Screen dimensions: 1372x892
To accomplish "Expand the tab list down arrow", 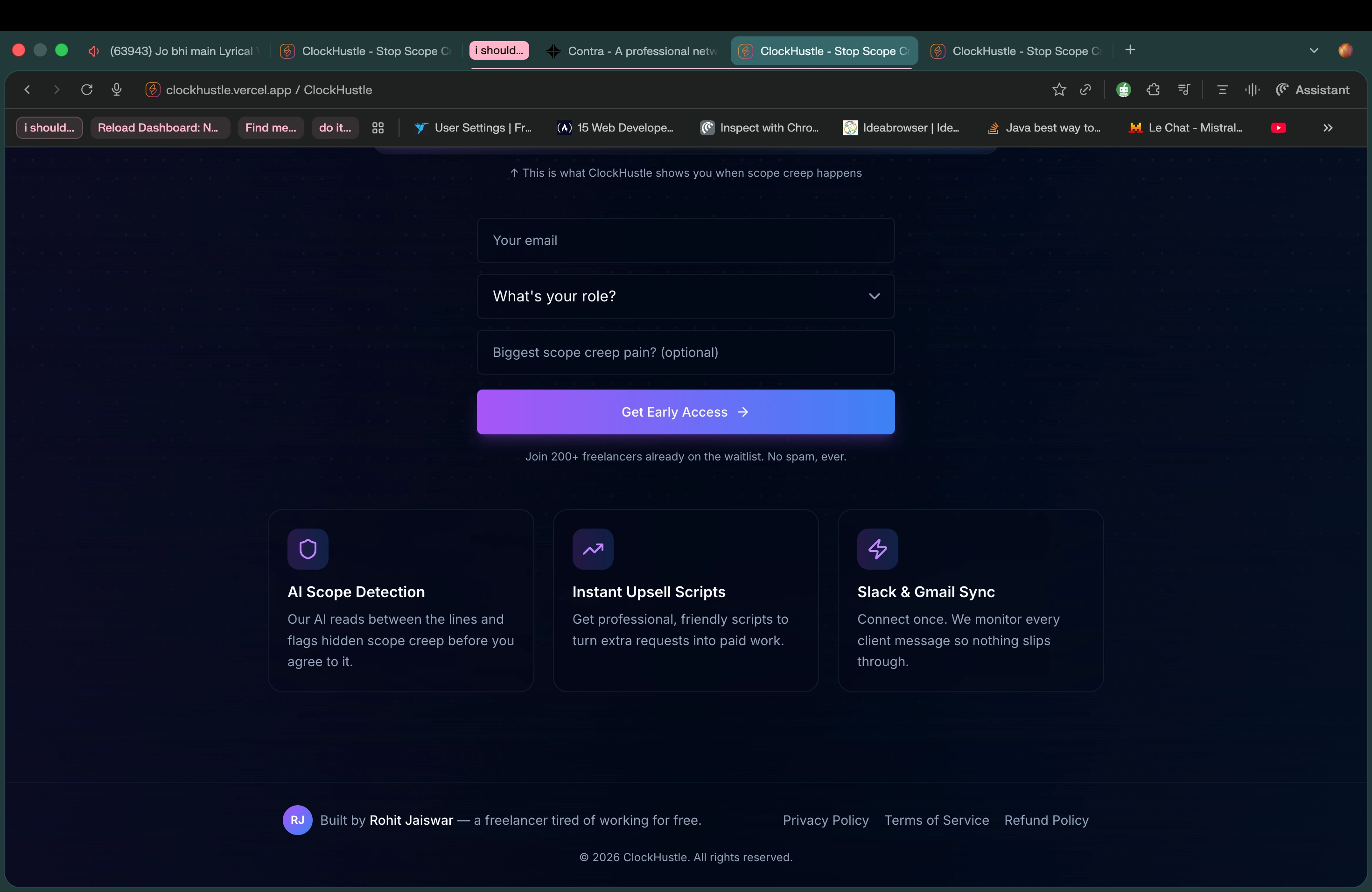I will [1314, 51].
